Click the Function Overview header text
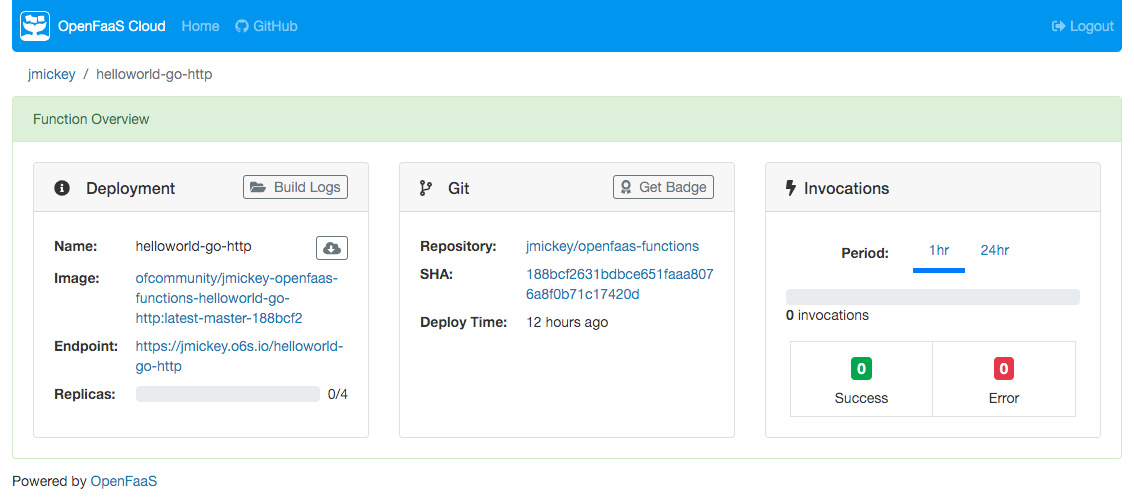 point(91,119)
